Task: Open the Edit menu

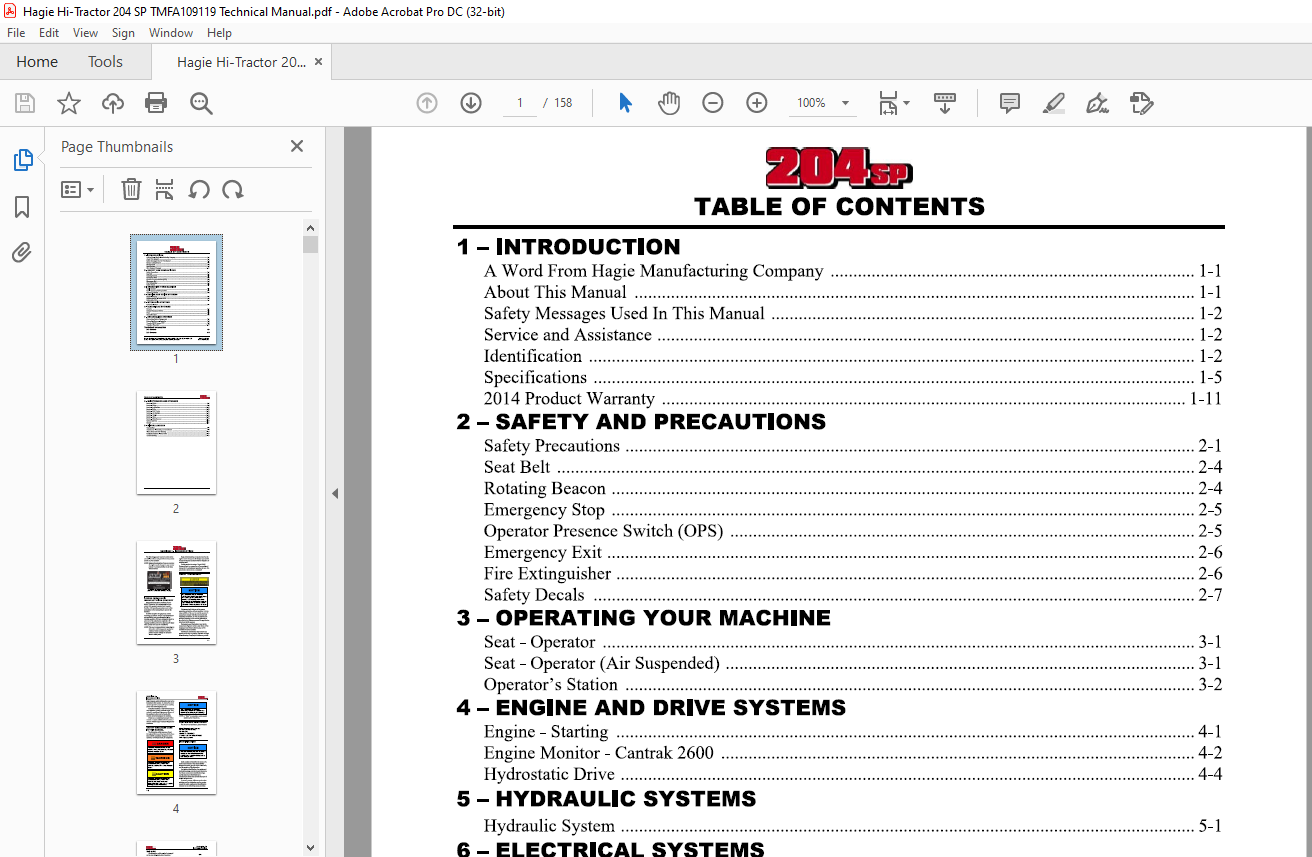Action: tap(49, 33)
